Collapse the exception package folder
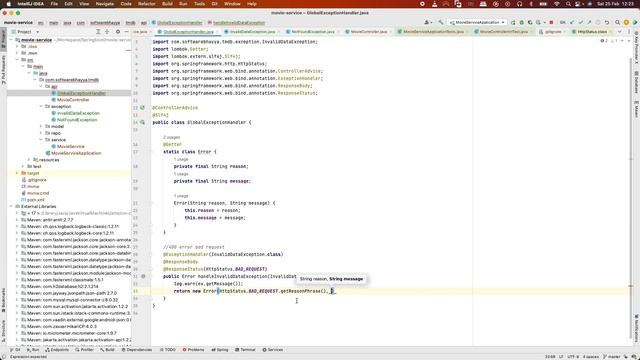The image size is (640, 360). [x=41, y=107]
